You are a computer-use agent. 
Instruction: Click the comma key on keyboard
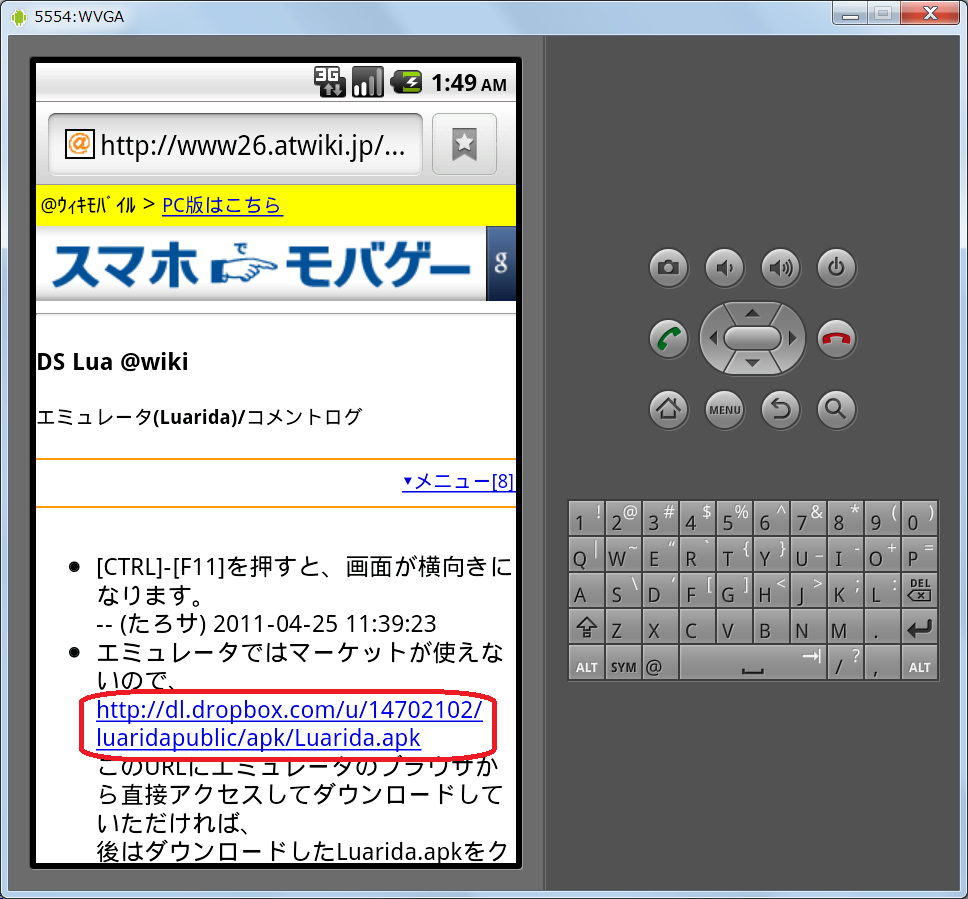(882, 664)
